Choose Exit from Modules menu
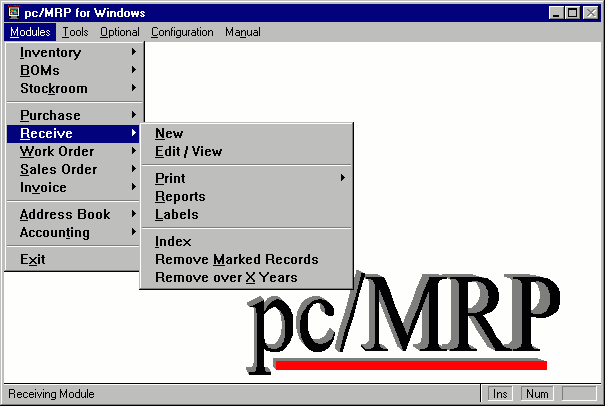607x408 pixels. point(74,259)
